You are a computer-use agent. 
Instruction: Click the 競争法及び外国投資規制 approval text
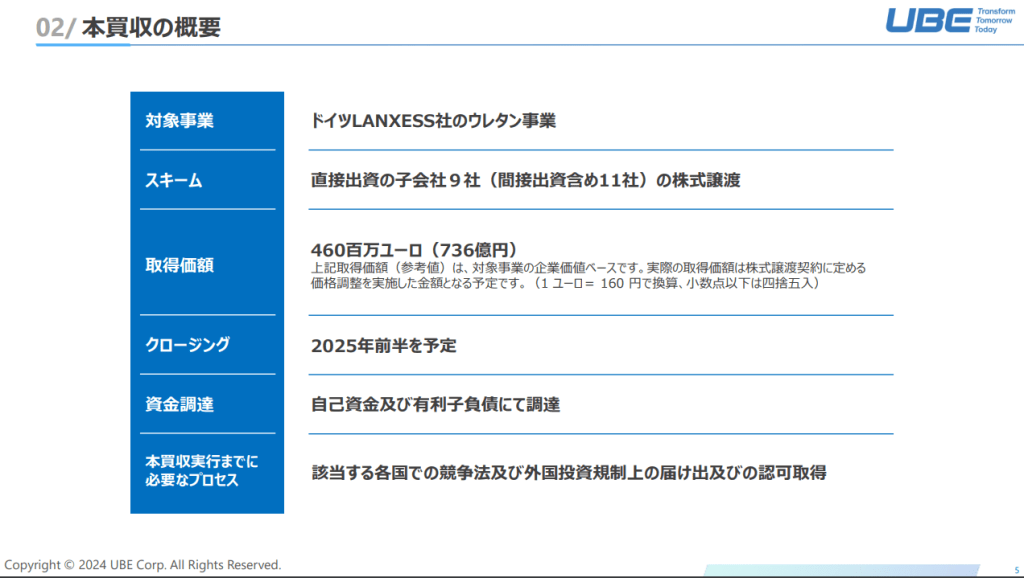coord(569,472)
